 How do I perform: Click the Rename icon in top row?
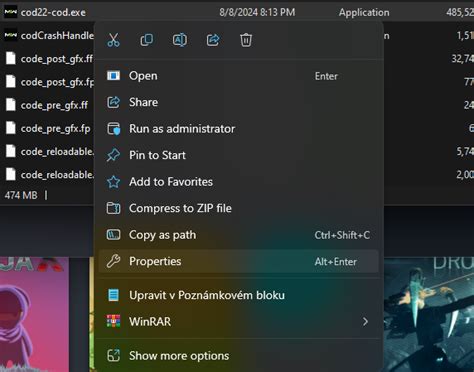point(180,40)
